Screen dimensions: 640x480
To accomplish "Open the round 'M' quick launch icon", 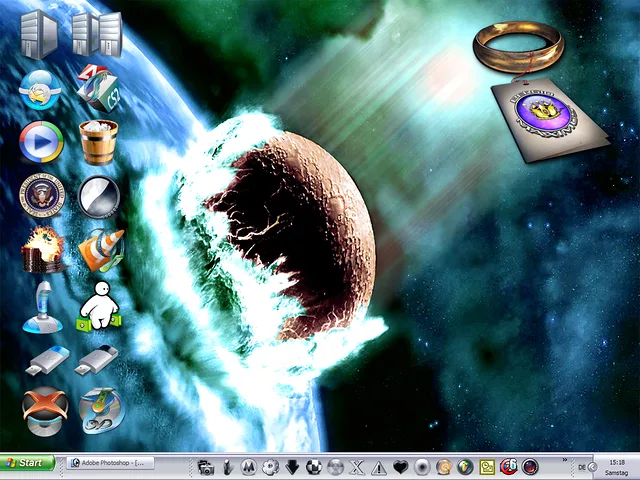I will pos(248,467).
